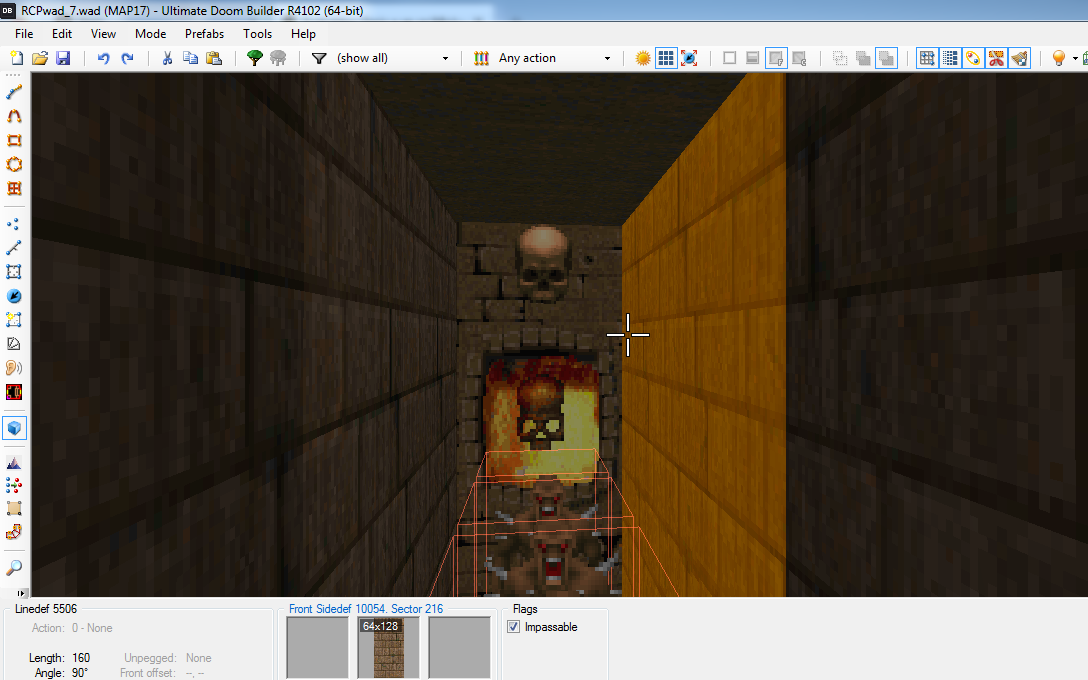The width and height of the screenshot is (1088, 680).
Task: Click the ceiling textures view icon
Action: coord(799,58)
